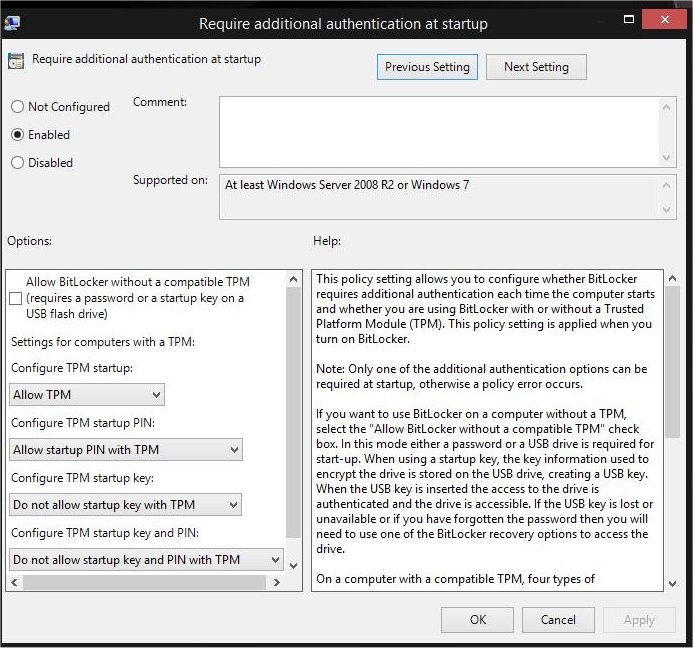Close the dialog with the red X
Image resolution: width=693 pixels, height=648 pixels.
pyautogui.click(x=664, y=19)
